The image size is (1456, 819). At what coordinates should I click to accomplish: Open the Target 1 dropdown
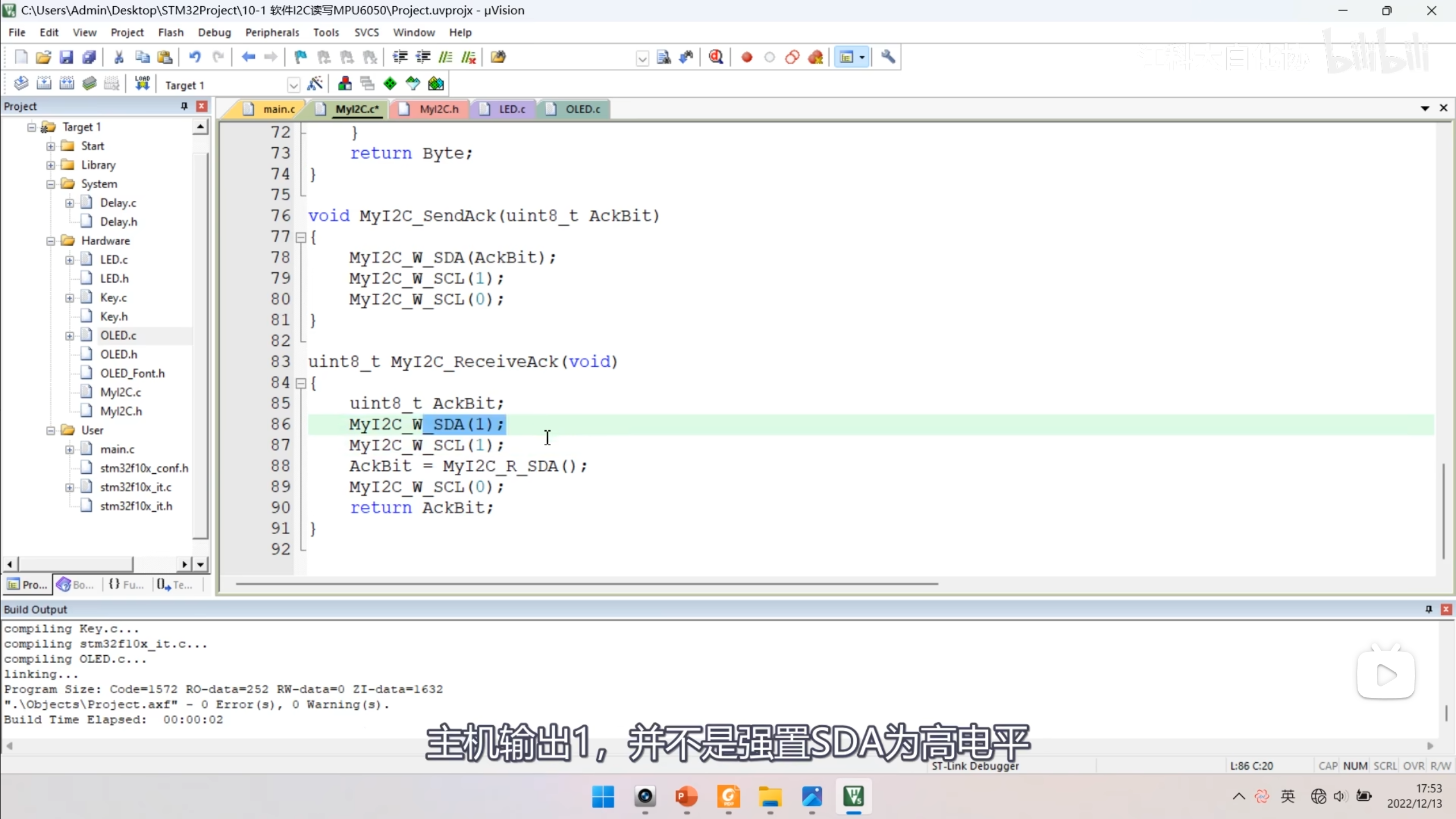[293, 85]
